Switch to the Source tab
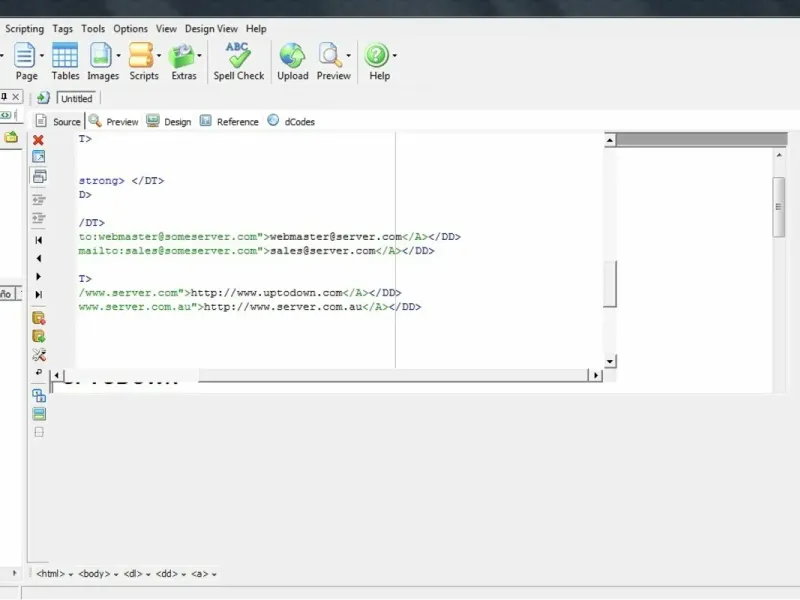The height and width of the screenshot is (600, 800). coord(58,121)
